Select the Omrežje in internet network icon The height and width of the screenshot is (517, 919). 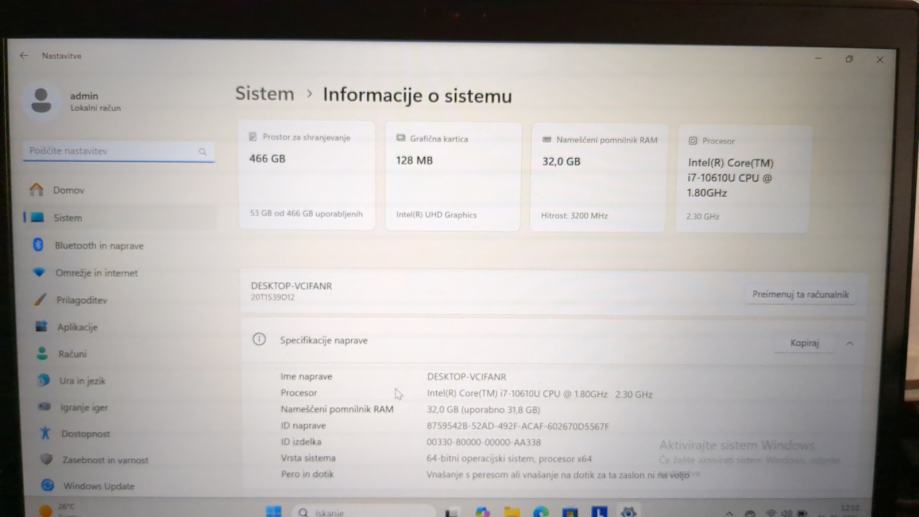point(39,272)
